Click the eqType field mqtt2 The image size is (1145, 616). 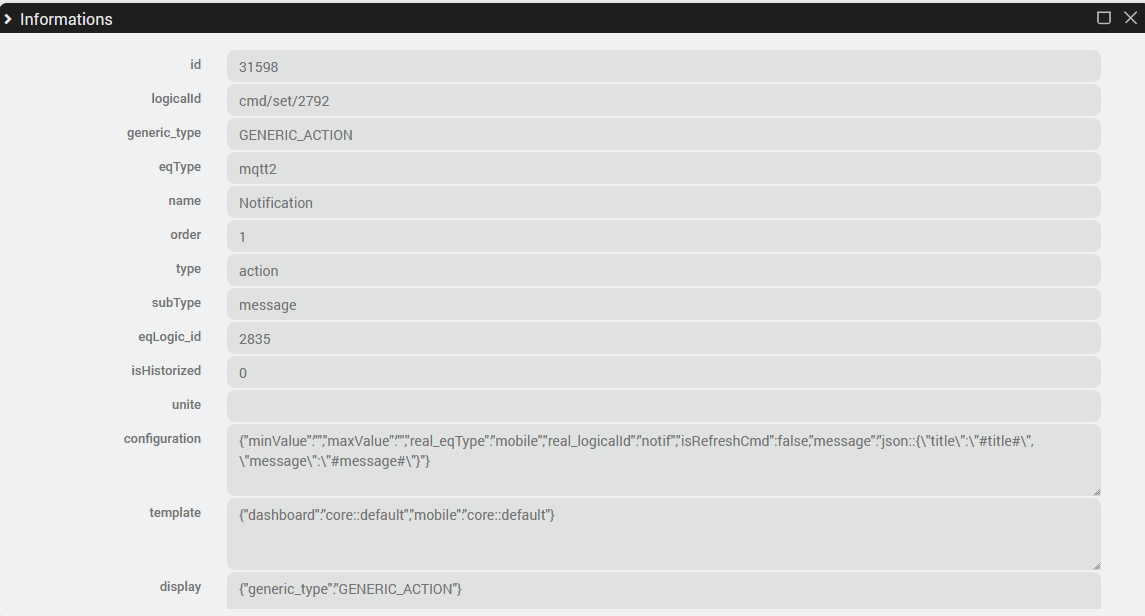[663, 169]
